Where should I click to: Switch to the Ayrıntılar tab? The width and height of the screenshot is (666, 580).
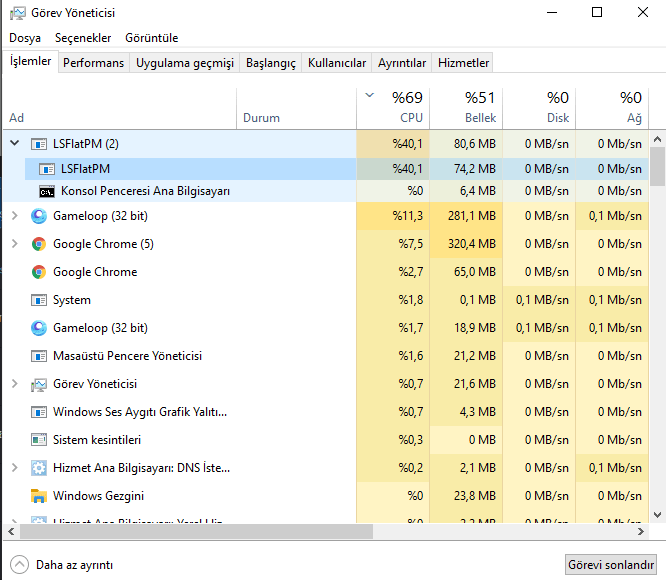click(x=402, y=63)
